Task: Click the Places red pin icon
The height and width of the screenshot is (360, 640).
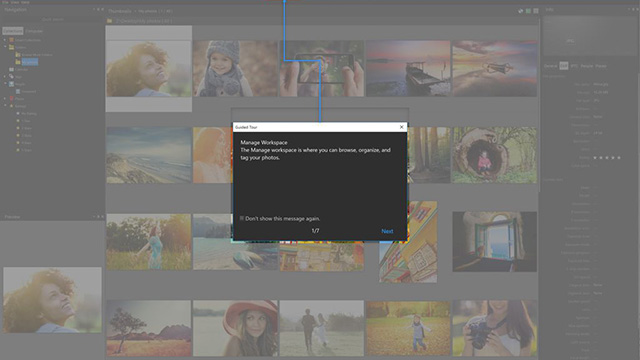Action: [x=11, y=98]
